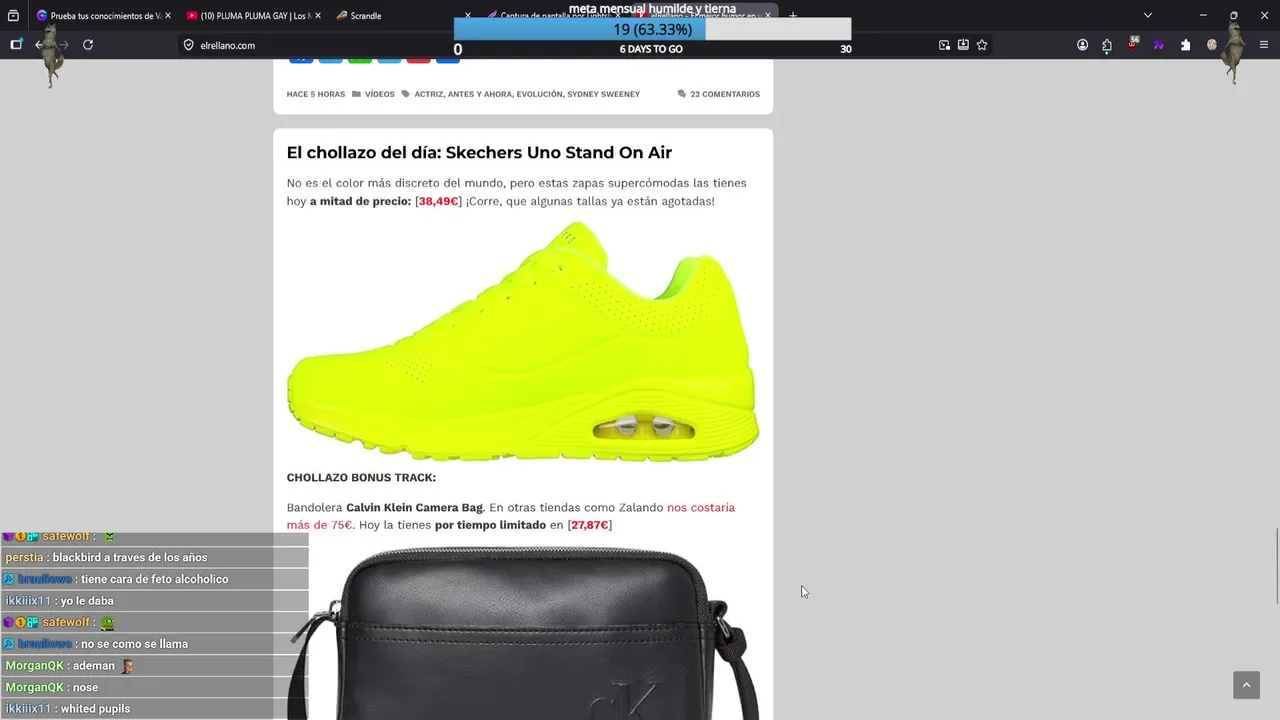The image size is (1280, 720).
Task: Click MorganQK's 'ademan' chat message
Action: point(94,666)
